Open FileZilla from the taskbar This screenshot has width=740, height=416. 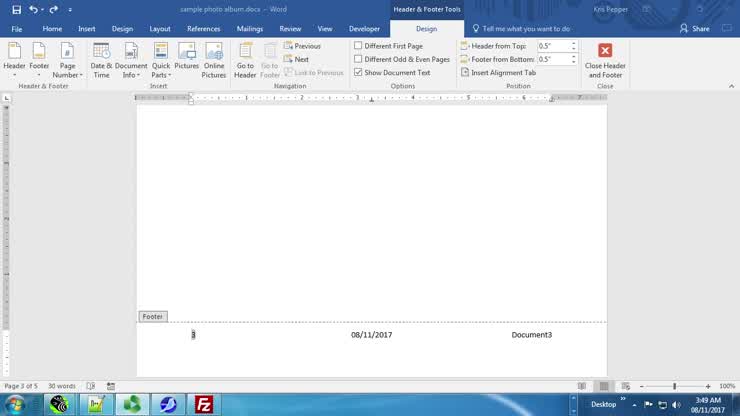click(204, 405)
